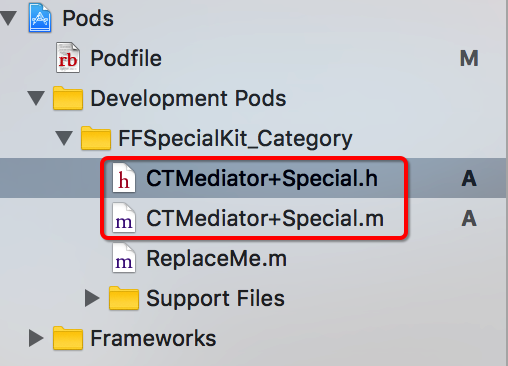Collapse the Pods project disclosure triangle
This screenshot has height=366, width=508.
[9, 18]
